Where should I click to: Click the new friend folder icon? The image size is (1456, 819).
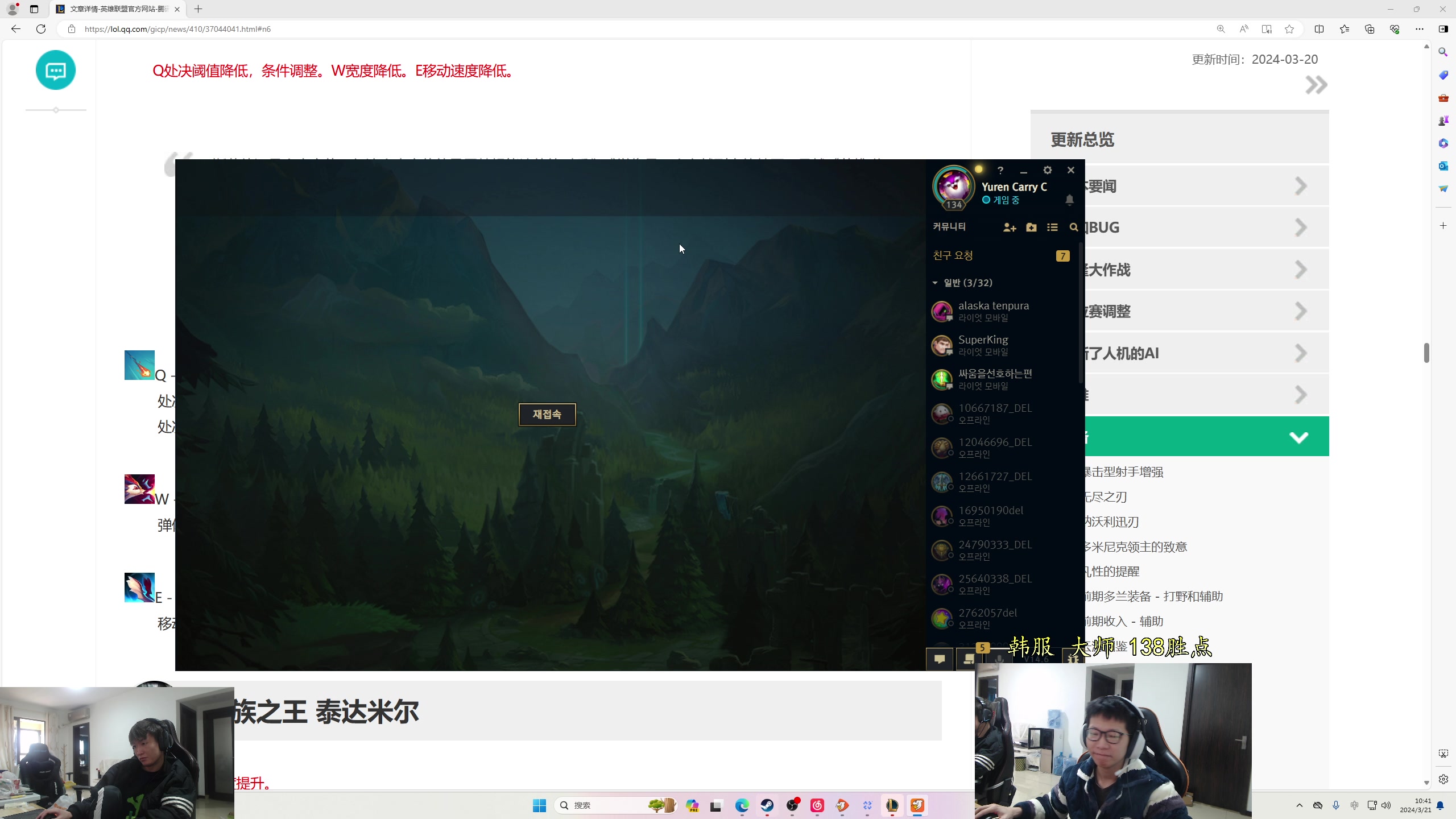click(1031, 227)
